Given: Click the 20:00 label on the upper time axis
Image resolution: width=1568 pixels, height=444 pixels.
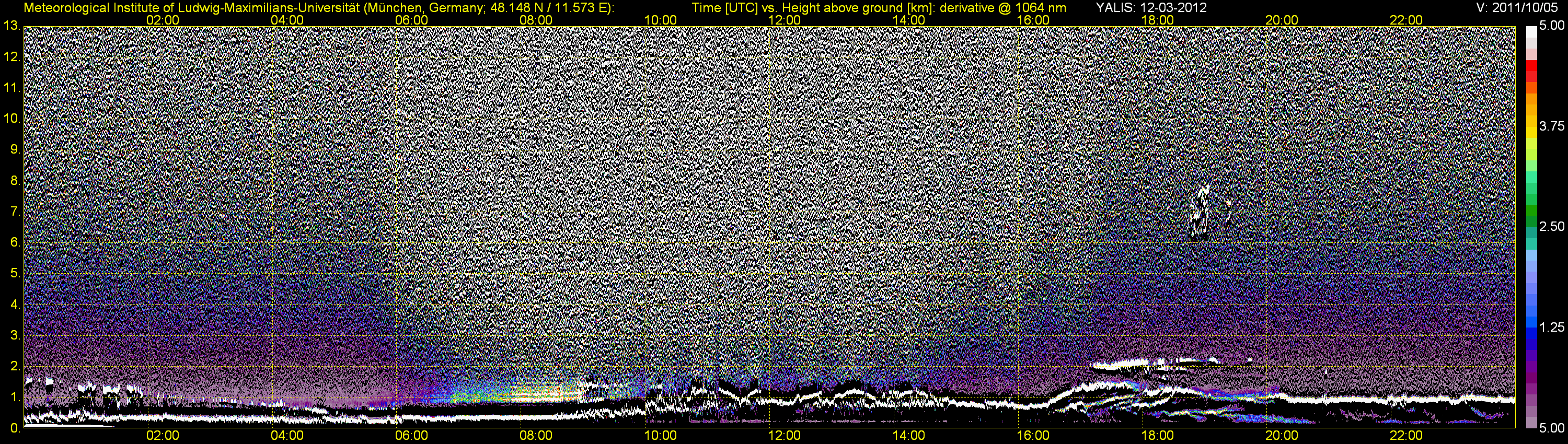Looking at the screenshot, I should pyautogui.click(x=1281, y=20).
